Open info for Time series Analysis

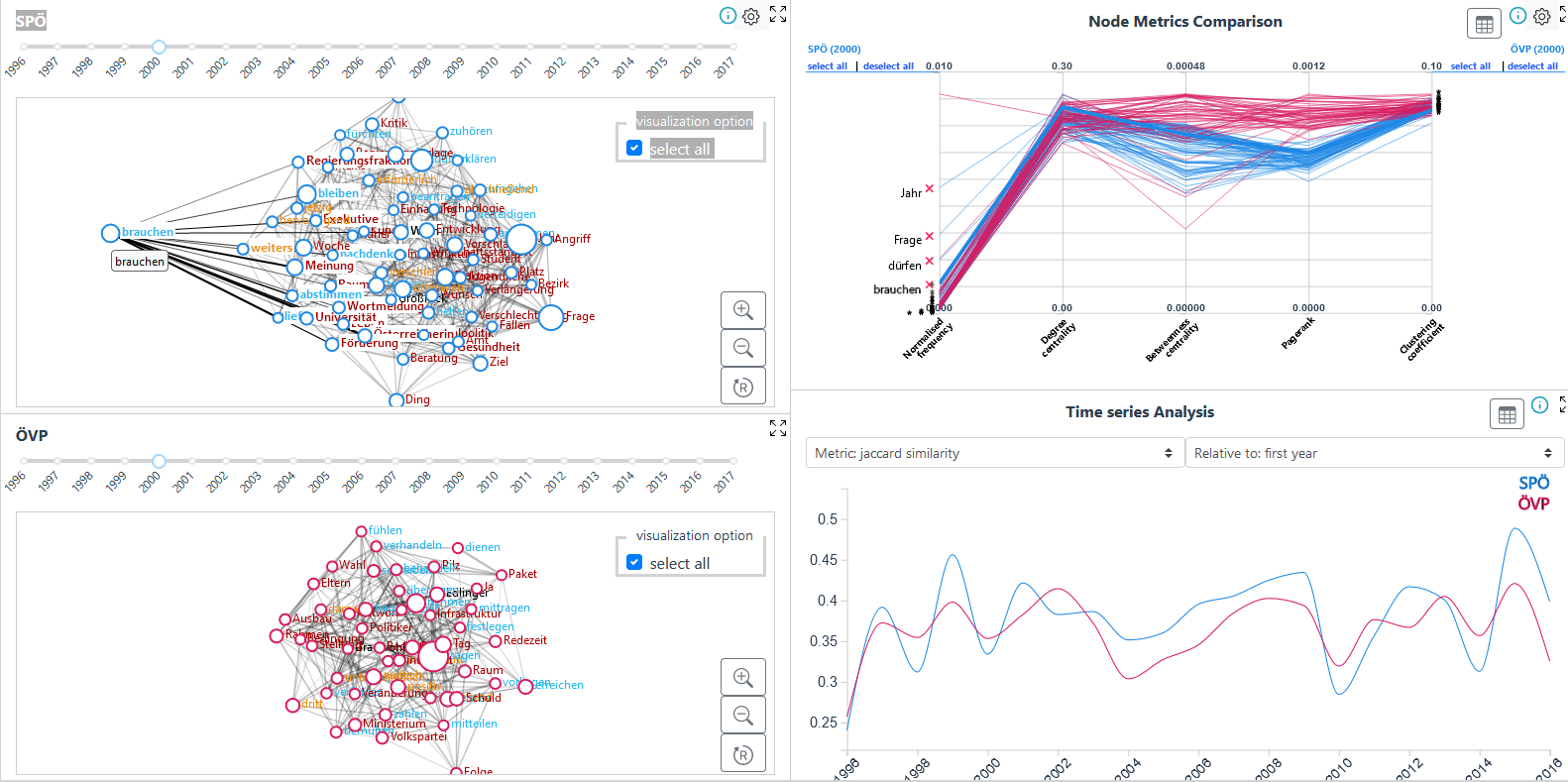pos(1539,404)
